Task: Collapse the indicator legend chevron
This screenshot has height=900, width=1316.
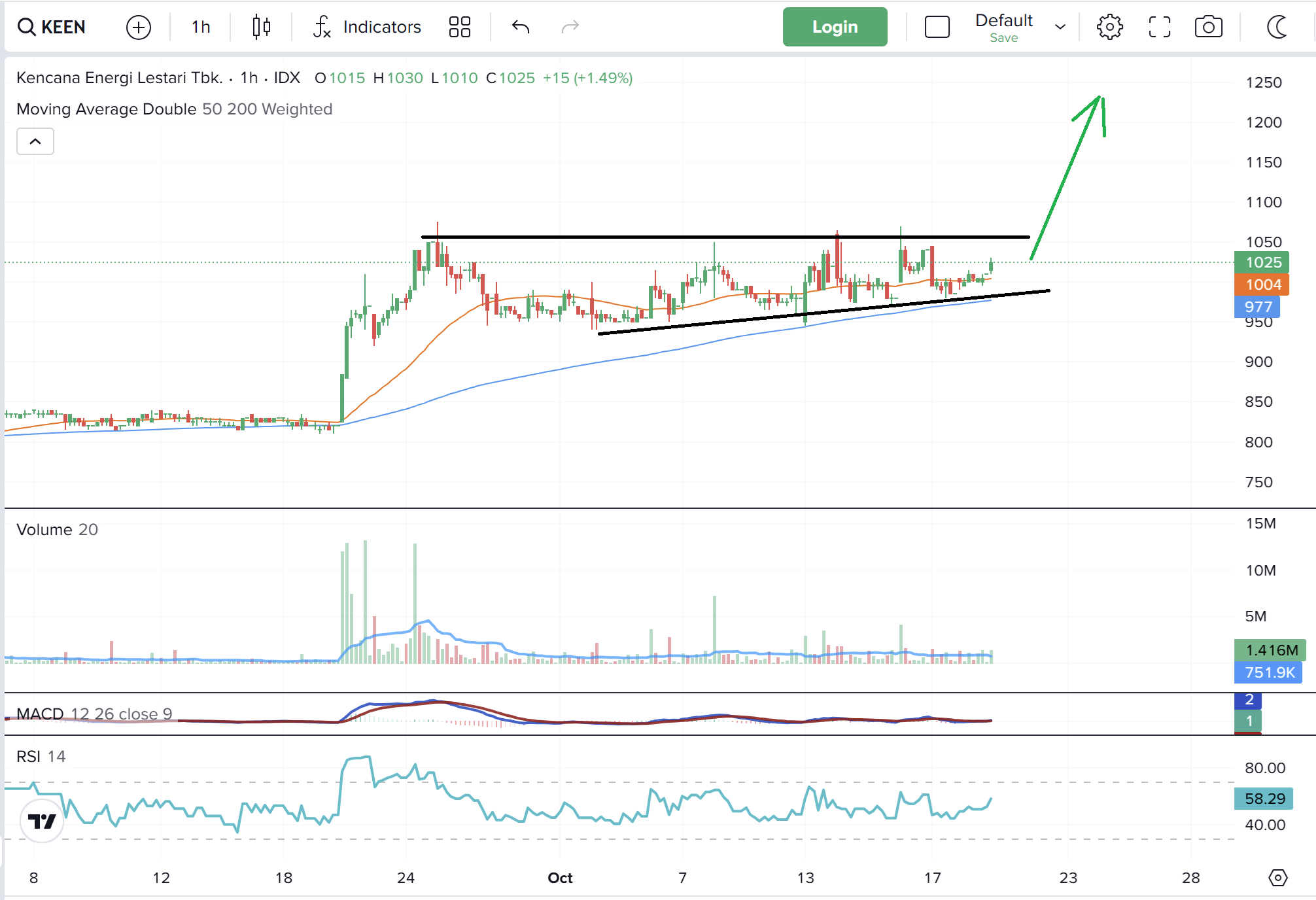Action: pyautogui.click(x=35, y=141)
